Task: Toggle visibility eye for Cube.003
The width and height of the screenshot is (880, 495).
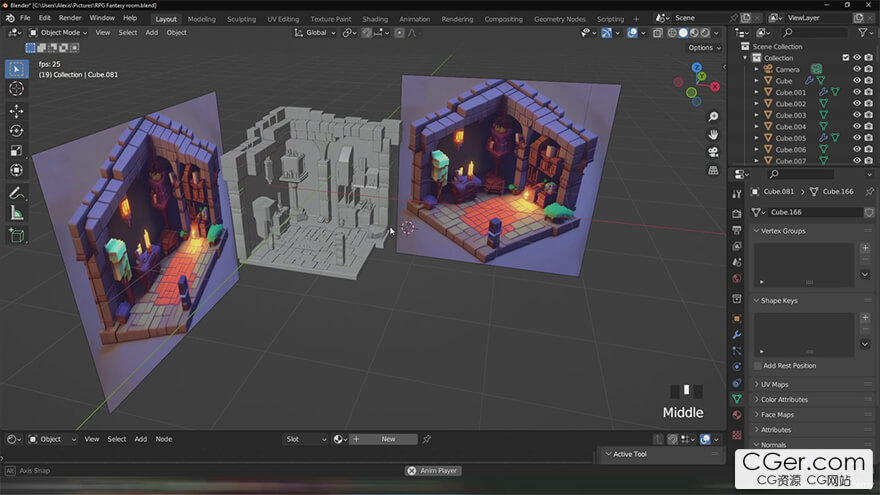Action: (x=856, y=115)
